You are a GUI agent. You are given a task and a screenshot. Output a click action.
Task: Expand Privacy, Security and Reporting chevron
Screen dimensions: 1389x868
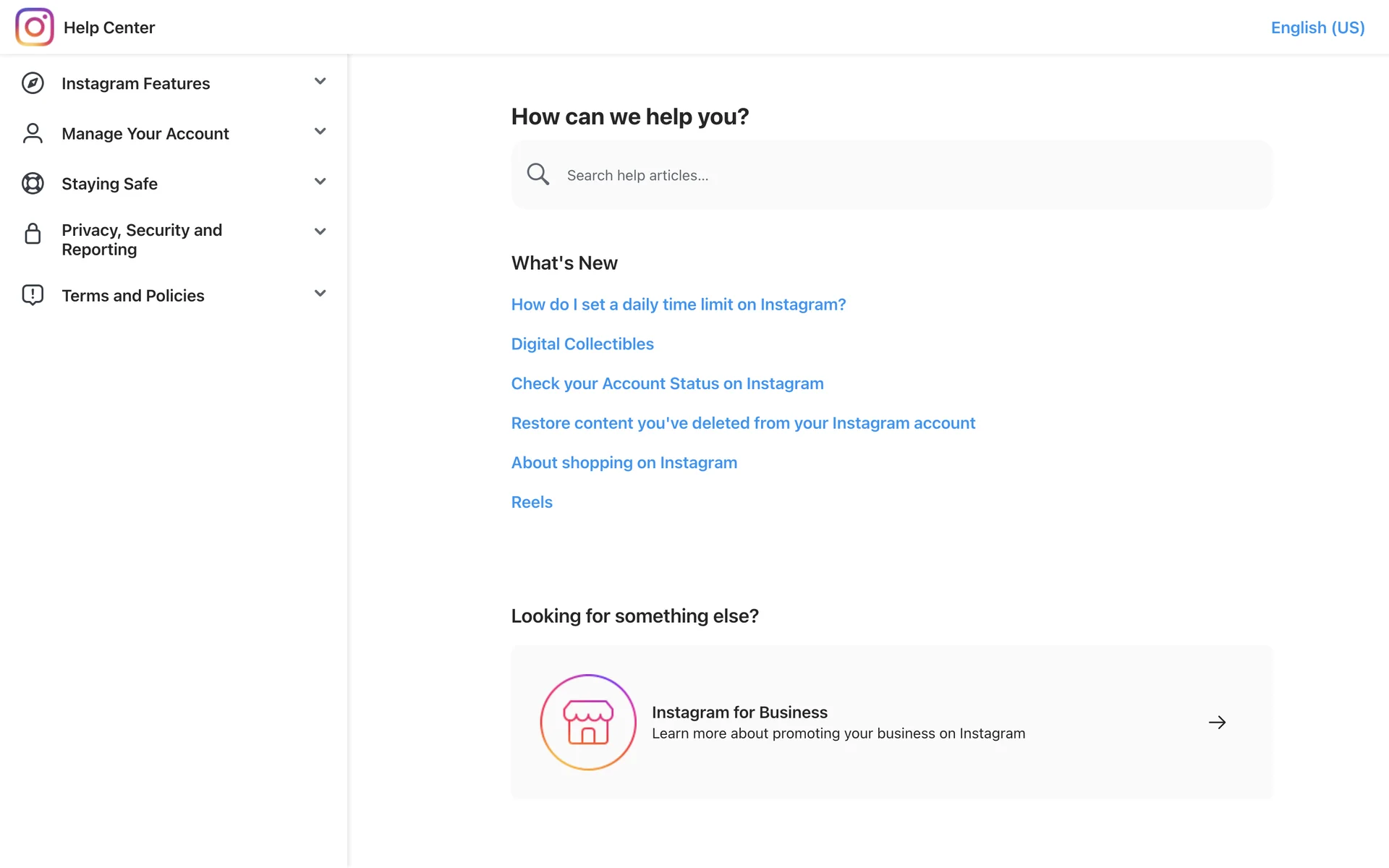(x=320, y=231)
